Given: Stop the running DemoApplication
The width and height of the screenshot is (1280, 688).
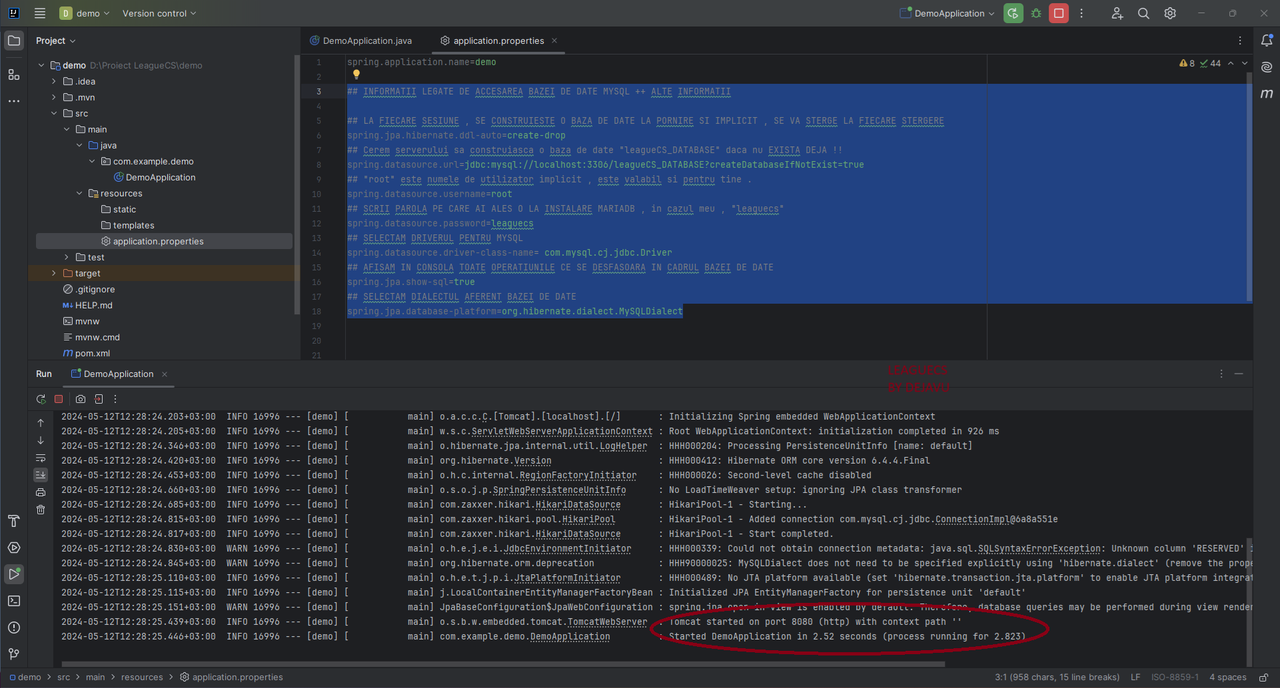Looking at the screenshot, I should click(1058, 13).
